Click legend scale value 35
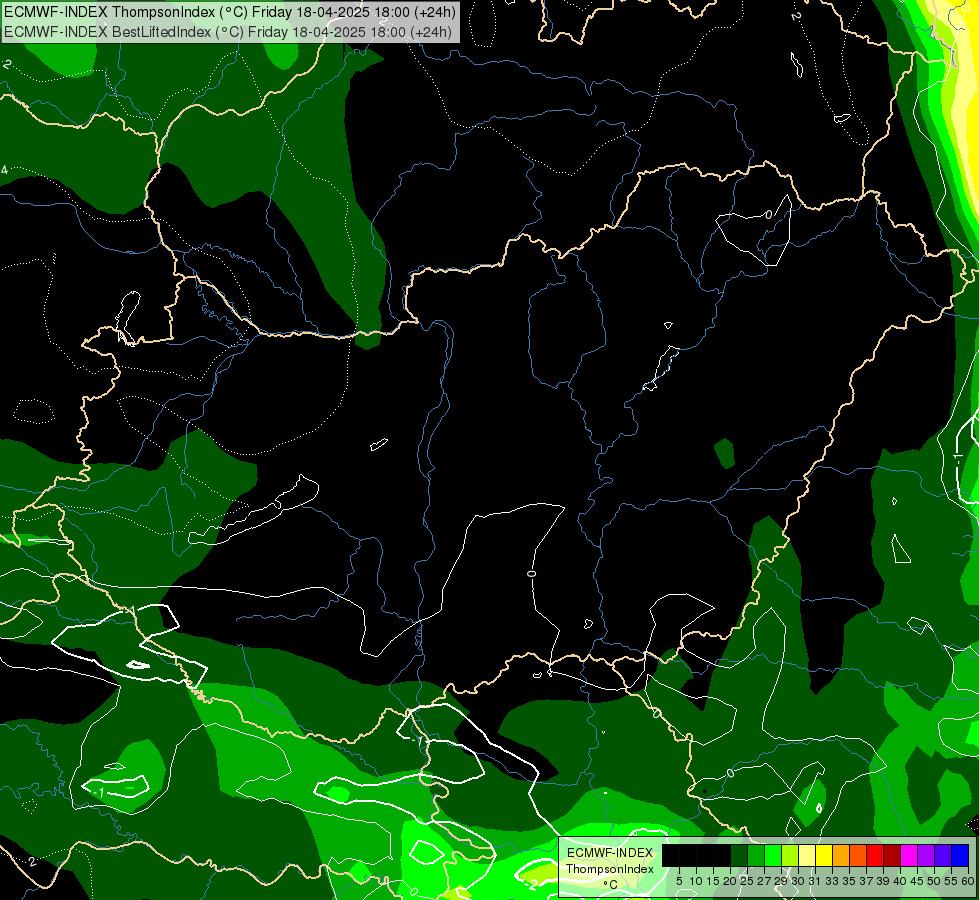979x900 pixels. tap(849, 881)
